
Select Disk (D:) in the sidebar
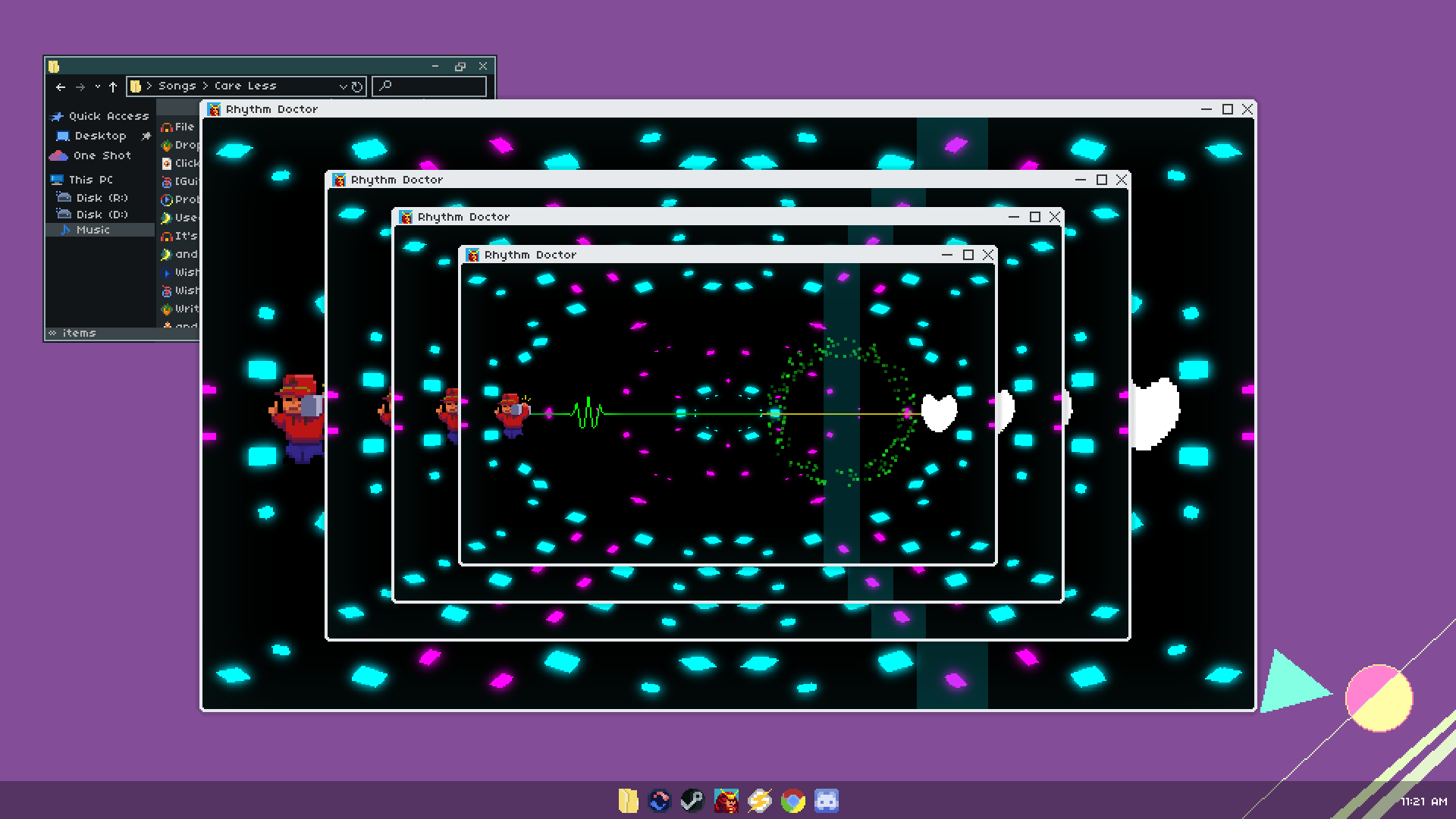coord(102,215)
